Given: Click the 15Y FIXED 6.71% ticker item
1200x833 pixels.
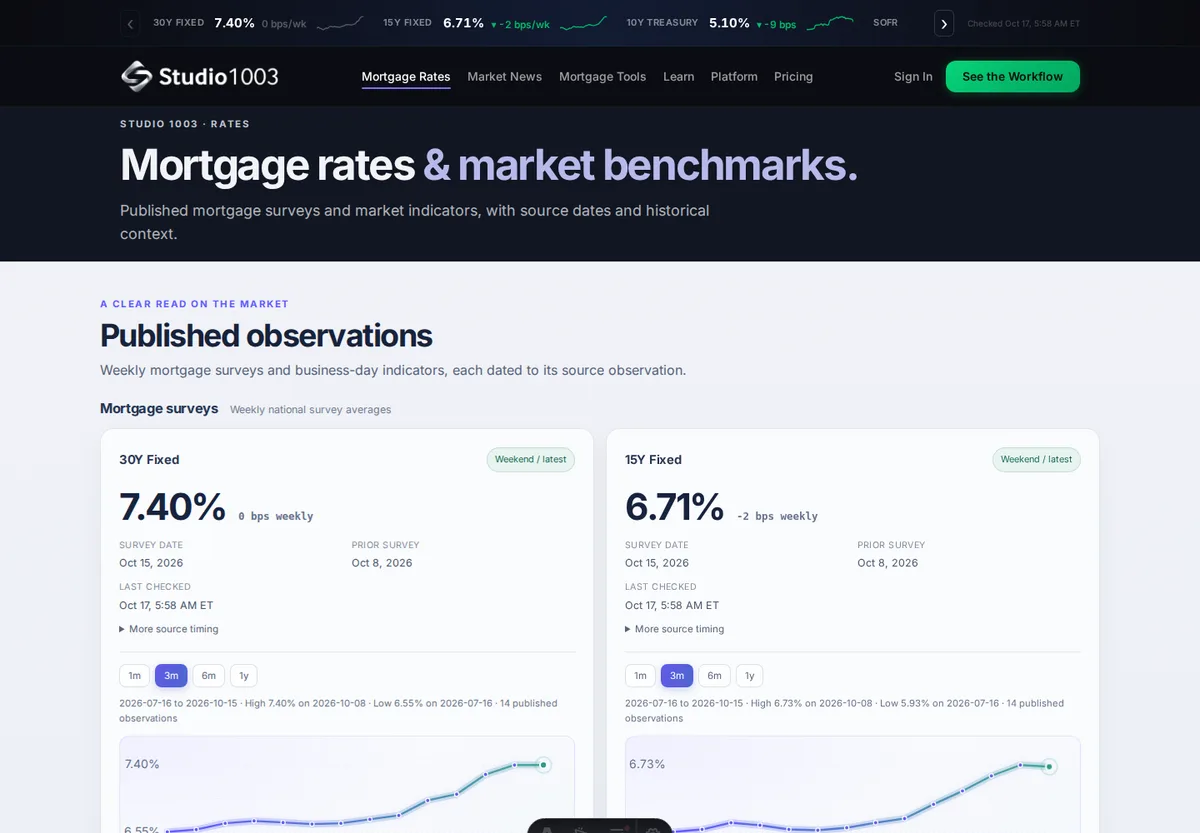Looking at the screenshot, I should point(495,23).
